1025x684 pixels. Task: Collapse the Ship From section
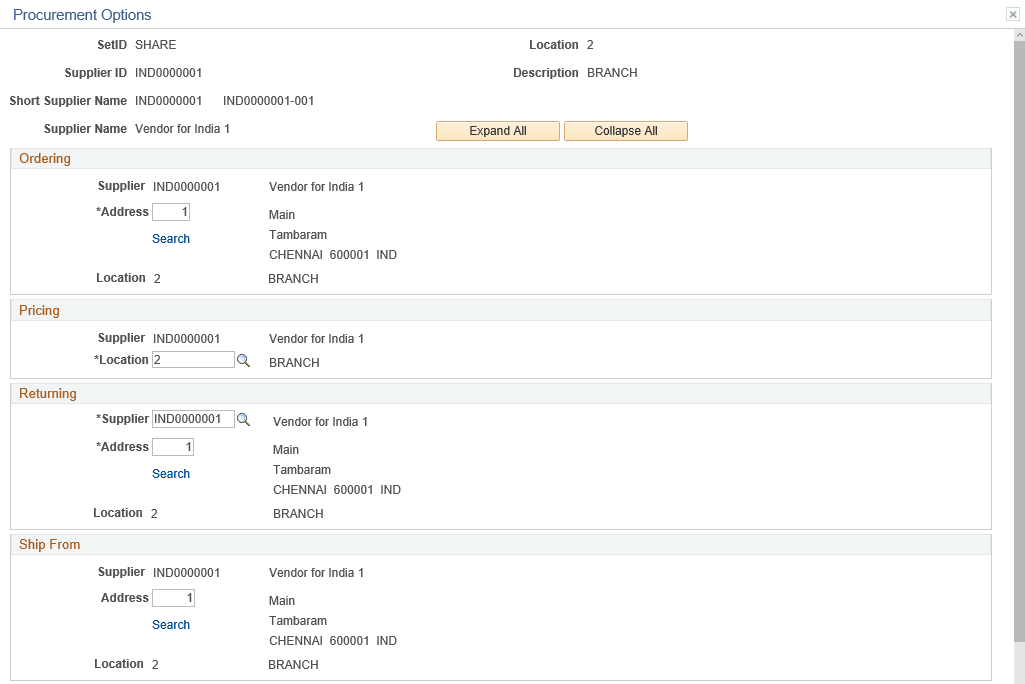[50, 544]
